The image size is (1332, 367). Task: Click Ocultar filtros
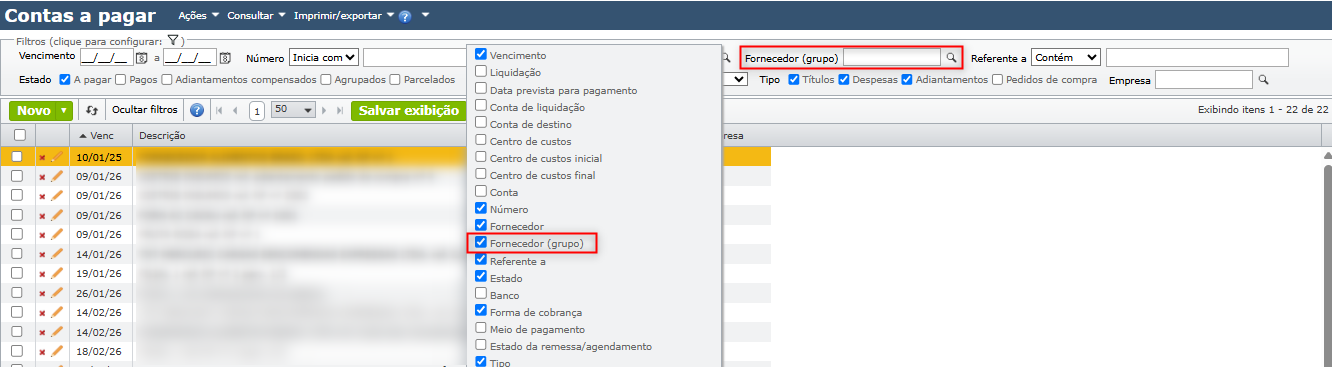(145, 110)
